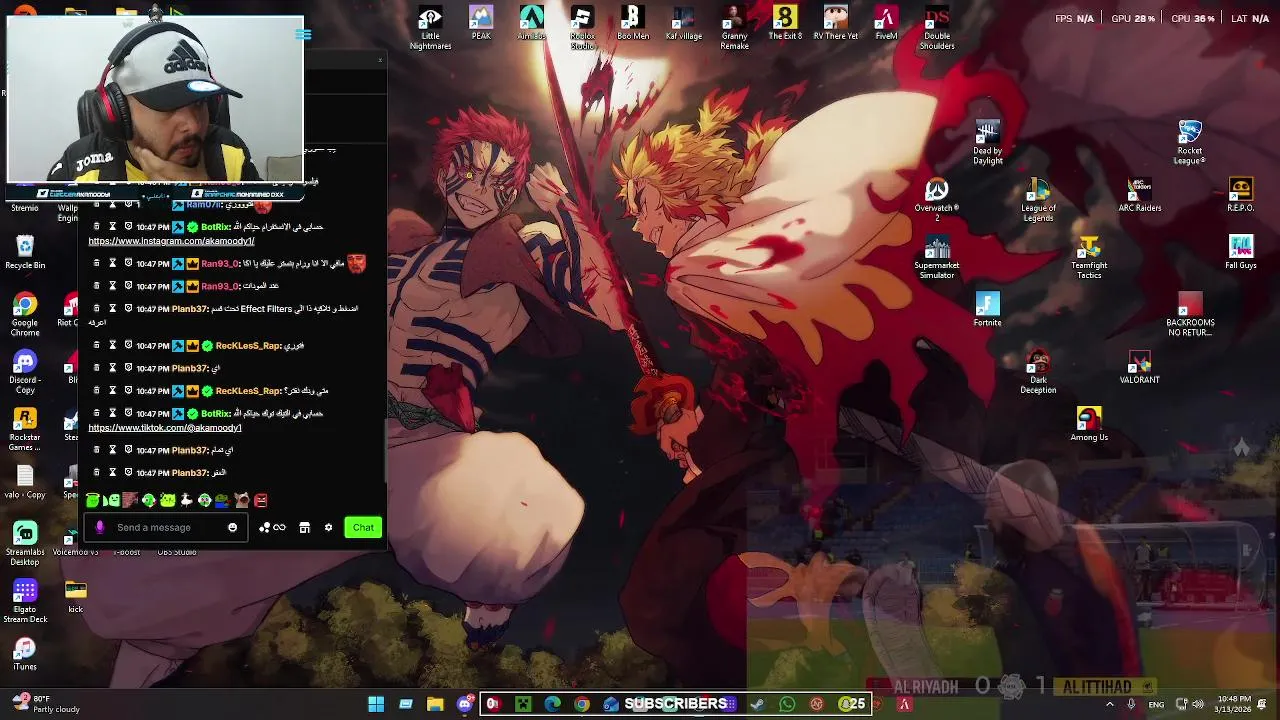Launch Rockstar Games desktop shortcut
The height and width of the screenshot is (720, 1280).
(25, 430)
